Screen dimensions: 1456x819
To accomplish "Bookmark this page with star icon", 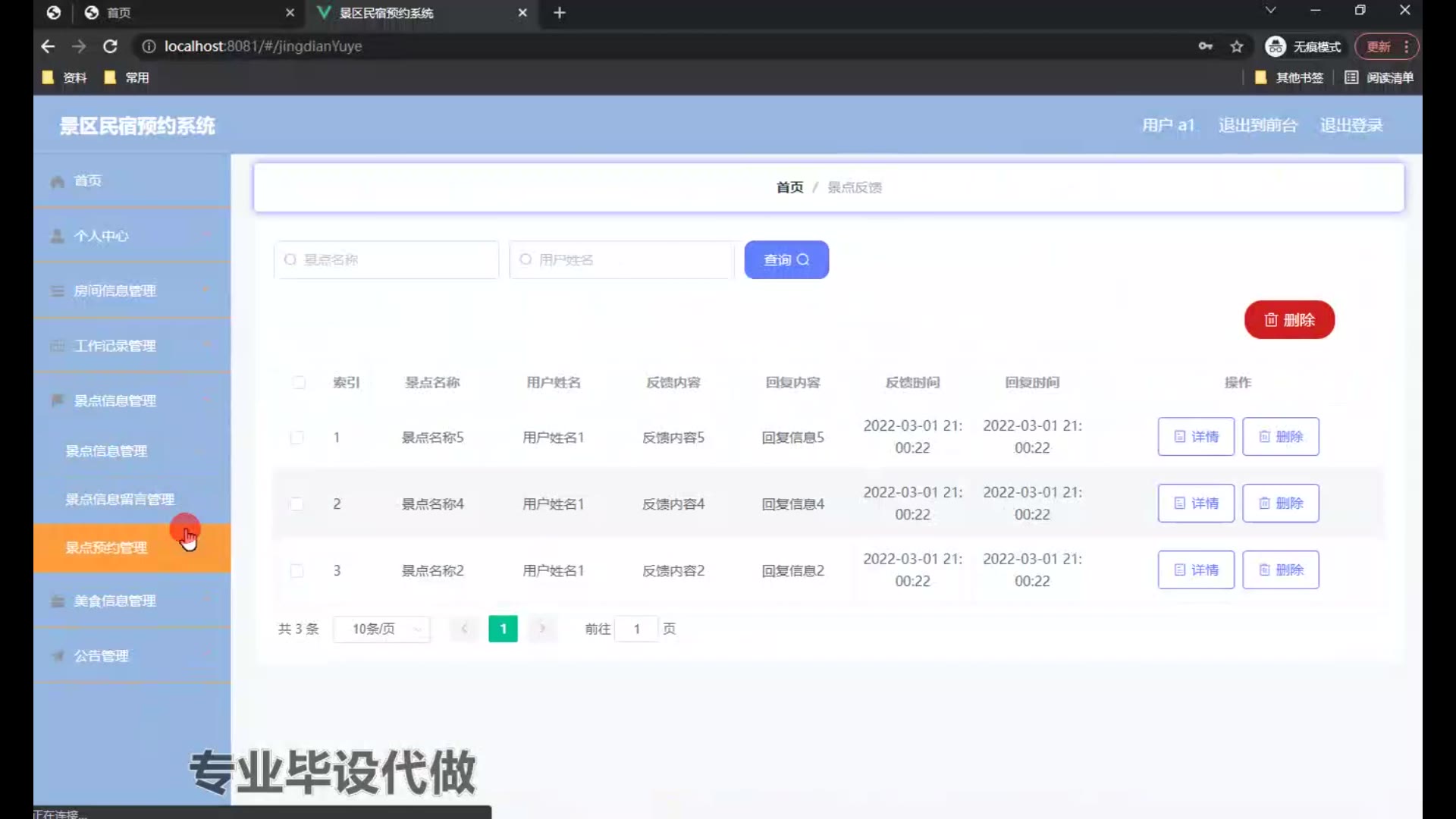I will (1237, 46).
